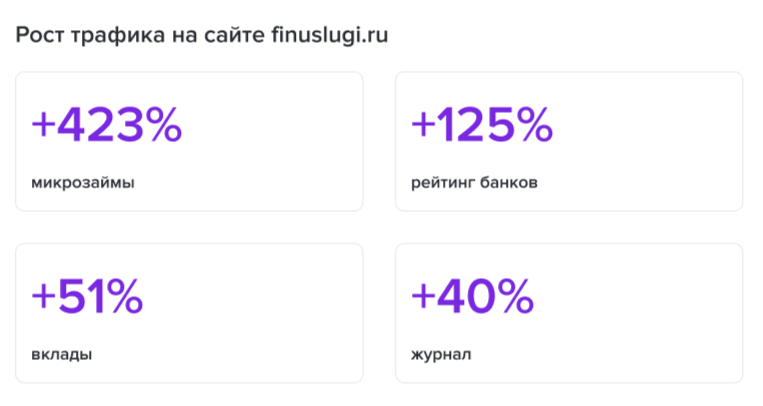This screenshot has width=763, height=406.
Task: Click the 'Рост трафика на сайте' heading
Action: [x=140, y=34]
